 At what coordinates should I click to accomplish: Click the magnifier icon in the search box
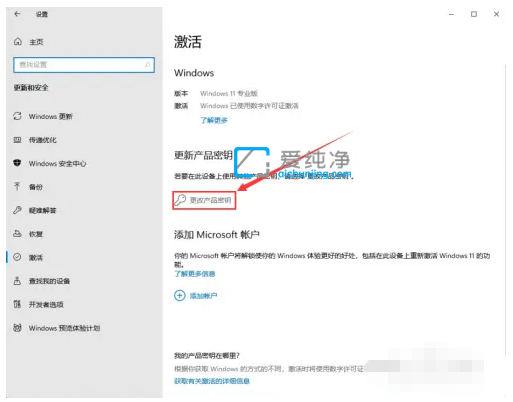(x=147, y=65)
